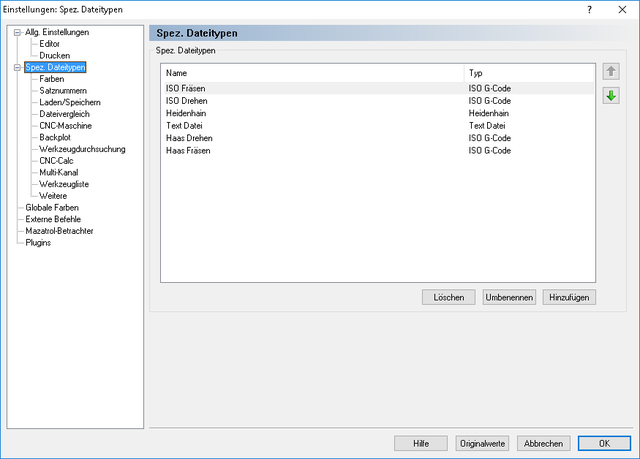This screenshot has width=640, height=459.
Task: Select Allg. Einstellungen in the tree
Action: (57, 32)
